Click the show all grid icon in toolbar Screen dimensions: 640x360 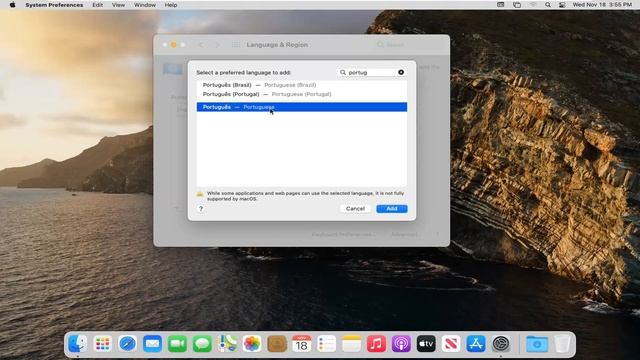(x=236, y=44)
